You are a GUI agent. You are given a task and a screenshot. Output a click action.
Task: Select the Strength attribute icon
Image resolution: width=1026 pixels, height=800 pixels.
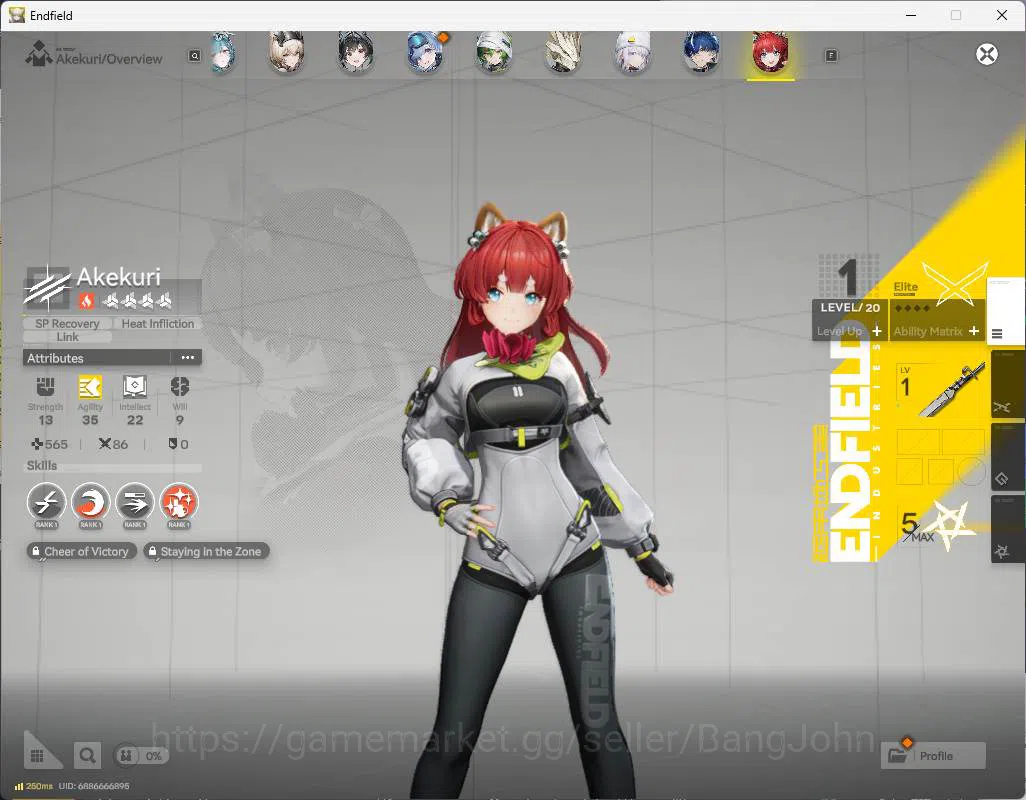point(45,387)
